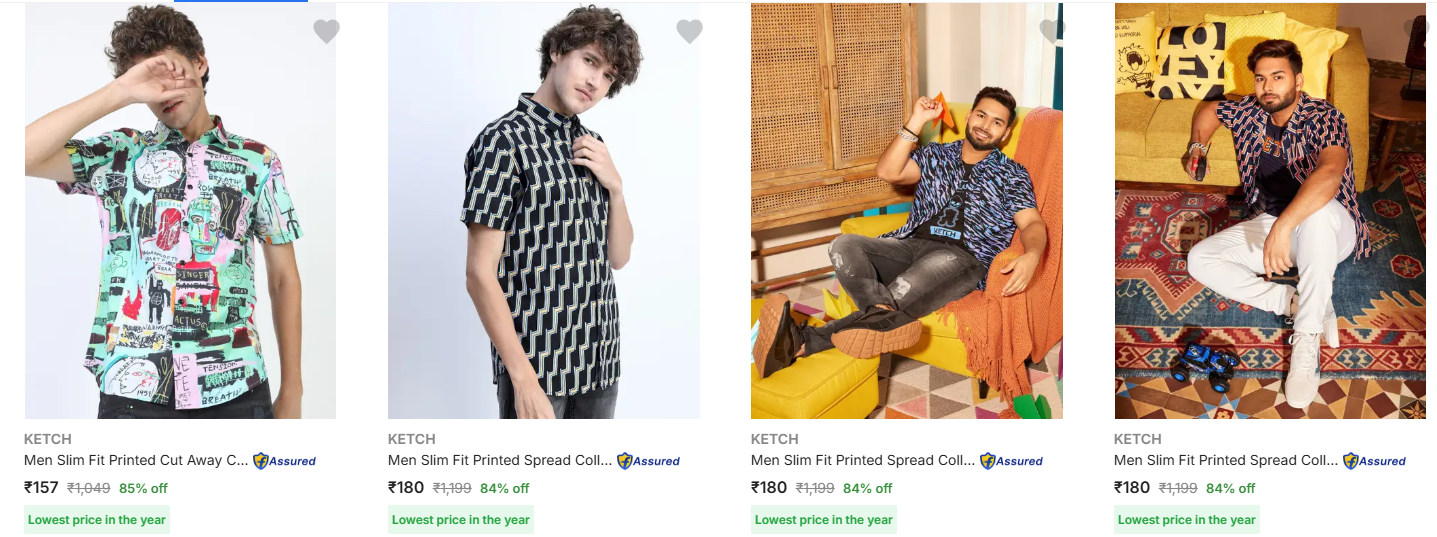Click 'Lowest price in the year' under ₹157
The width and height of the screenshot is (1437, 537).
(x=97, y=520)
